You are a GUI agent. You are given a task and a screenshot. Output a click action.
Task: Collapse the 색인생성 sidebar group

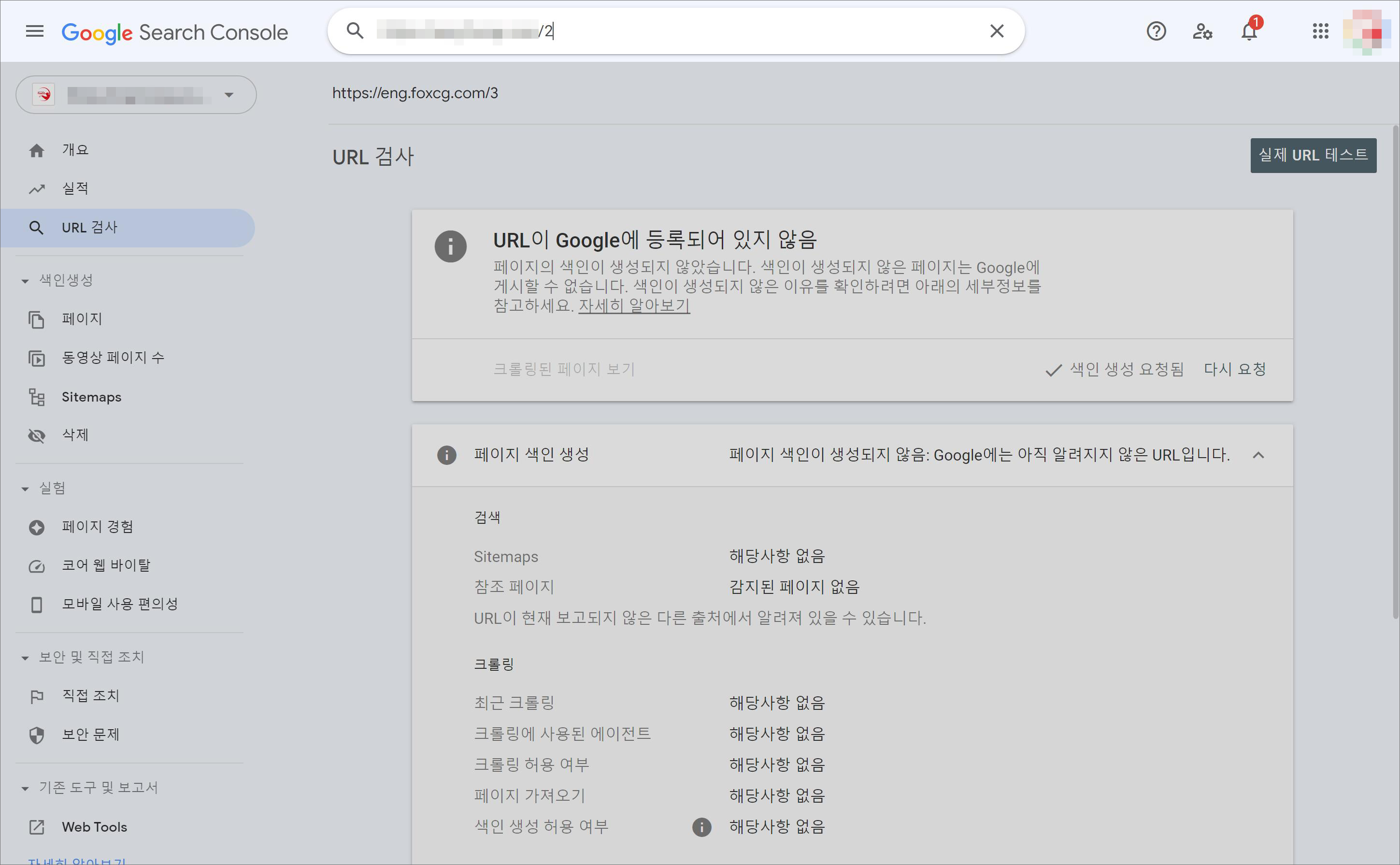coord(25,280)
